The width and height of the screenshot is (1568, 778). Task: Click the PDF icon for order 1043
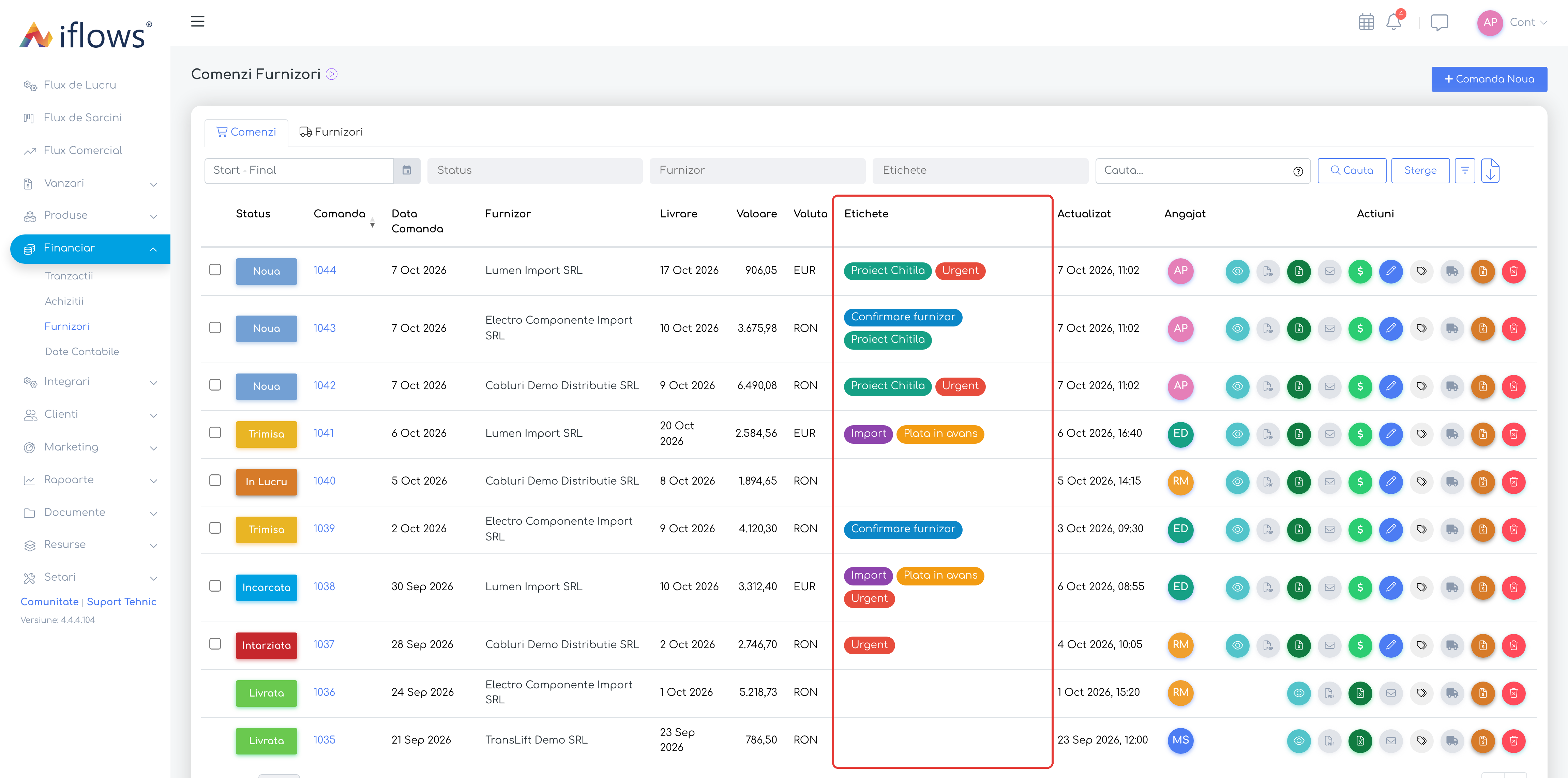click(1268, 329)
